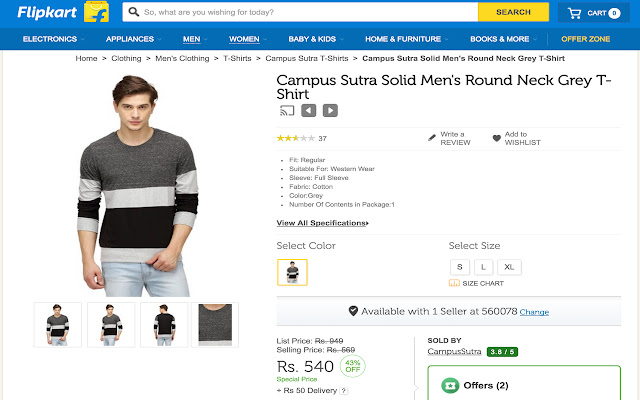Expand the BABY & KIDS menu
The height and width of the screenshot is (400, 640).
316,39
